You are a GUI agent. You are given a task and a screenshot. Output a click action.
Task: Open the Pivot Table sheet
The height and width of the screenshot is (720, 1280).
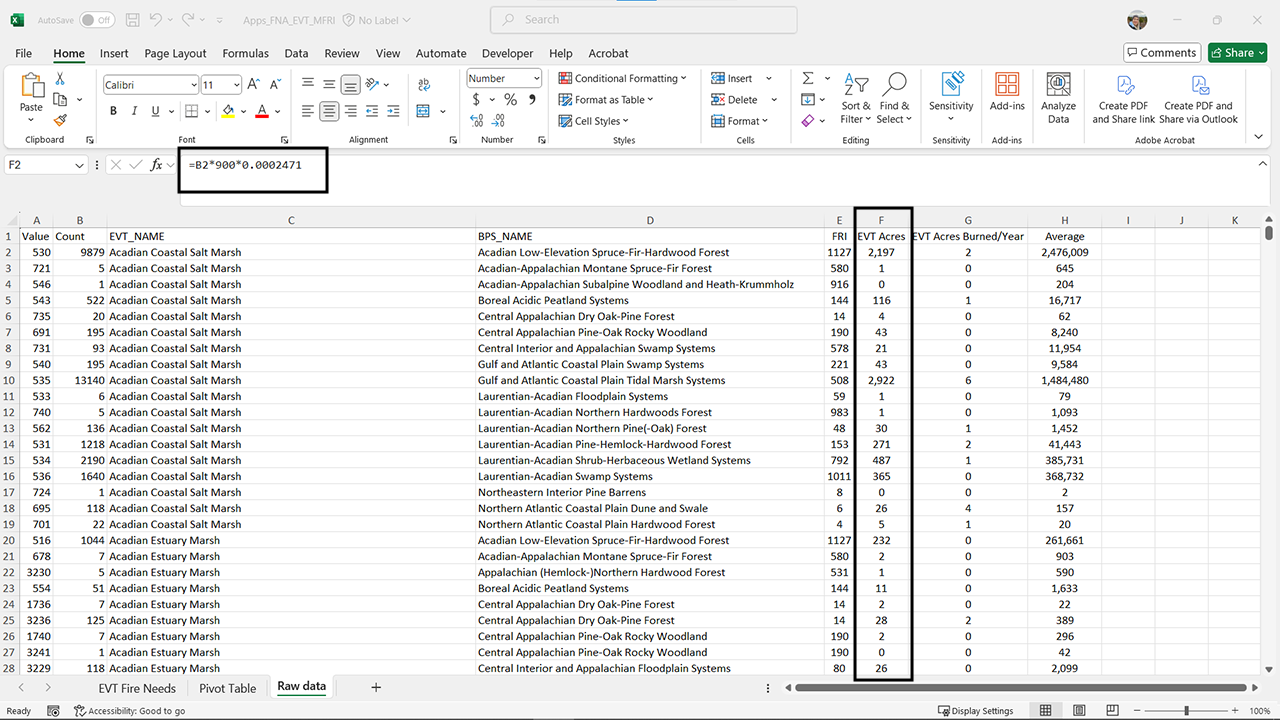(228, 687)
